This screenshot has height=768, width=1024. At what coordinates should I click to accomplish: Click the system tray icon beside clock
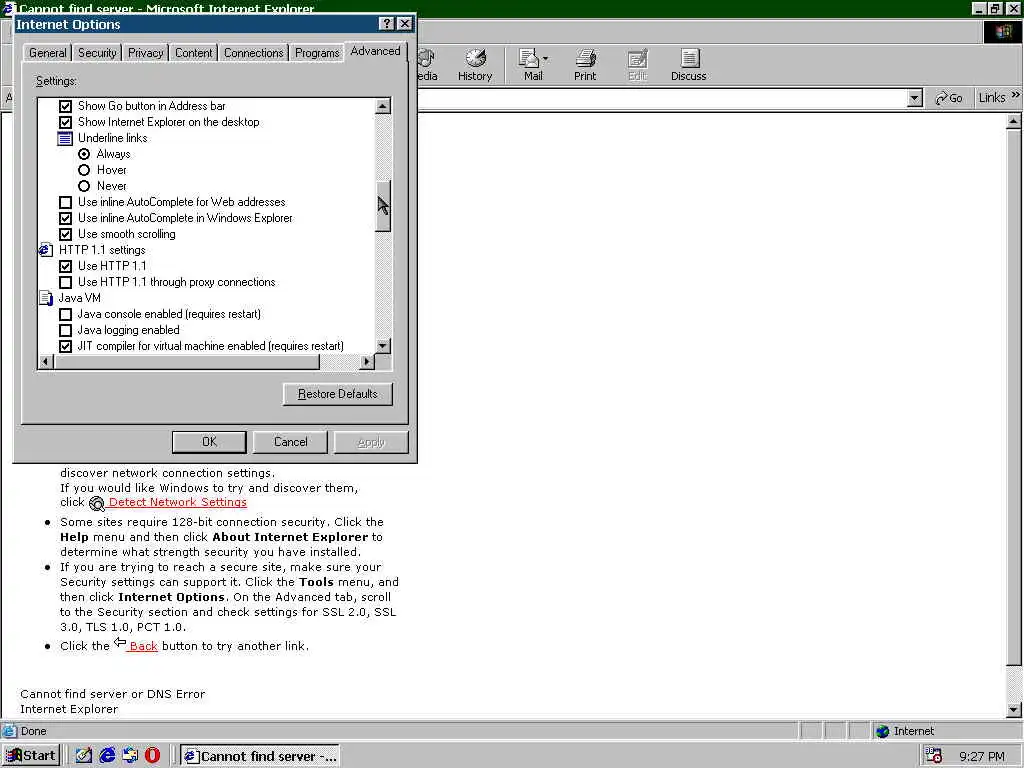pyautogui.click(x=934, y=756)
